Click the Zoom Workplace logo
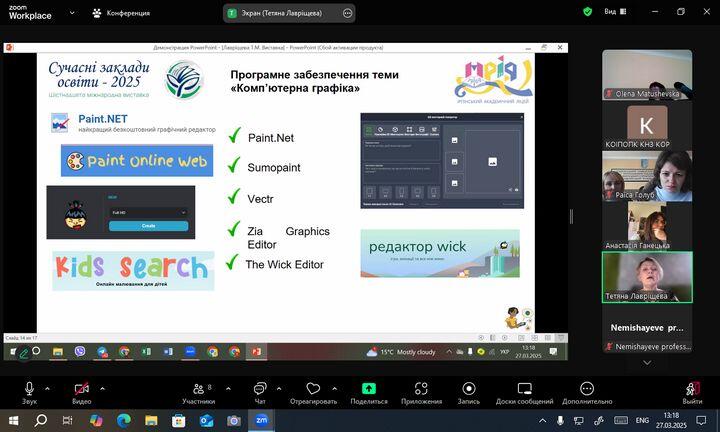Screen dimensions: 720x432 point(30,12)
